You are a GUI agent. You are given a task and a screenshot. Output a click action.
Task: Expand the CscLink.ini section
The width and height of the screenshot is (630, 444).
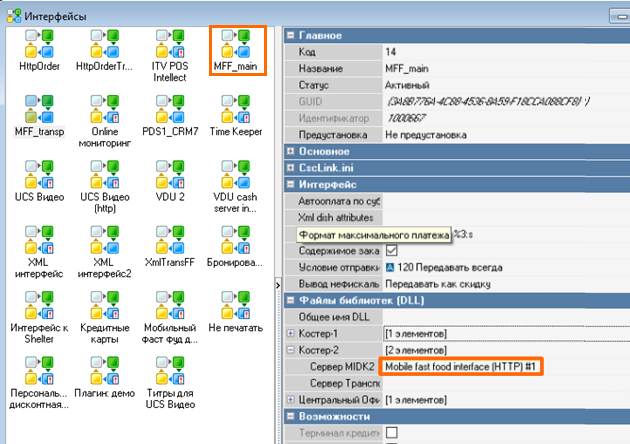click(291, 168)
